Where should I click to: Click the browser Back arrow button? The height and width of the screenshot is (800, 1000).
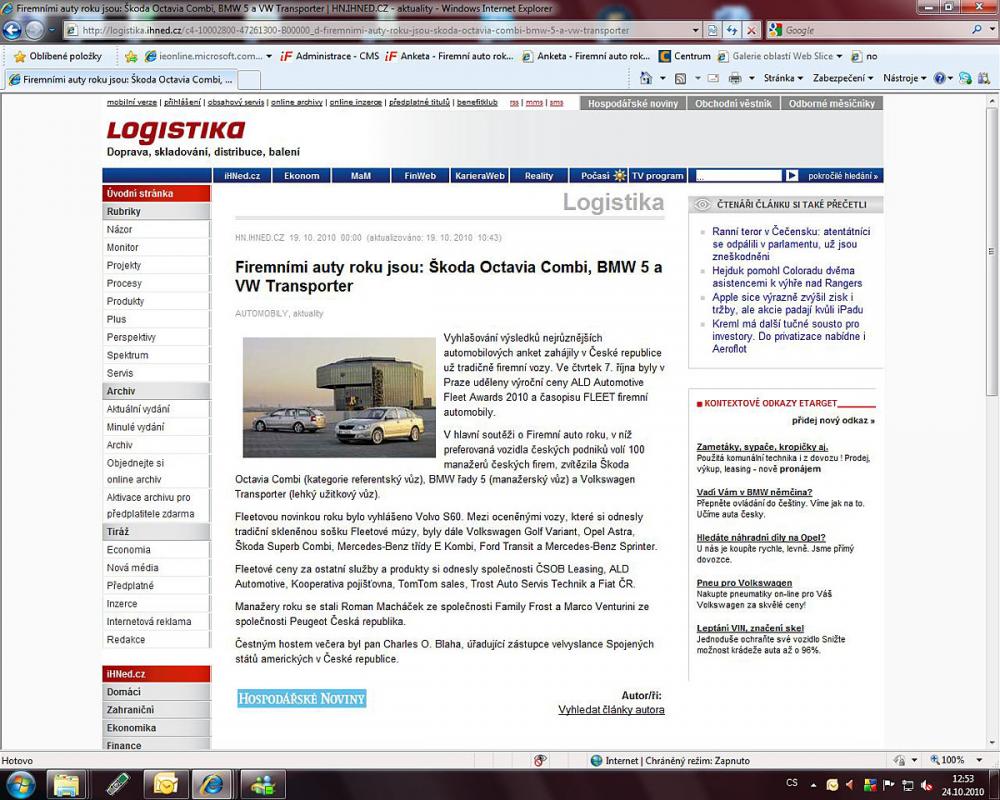coord(11,30)
